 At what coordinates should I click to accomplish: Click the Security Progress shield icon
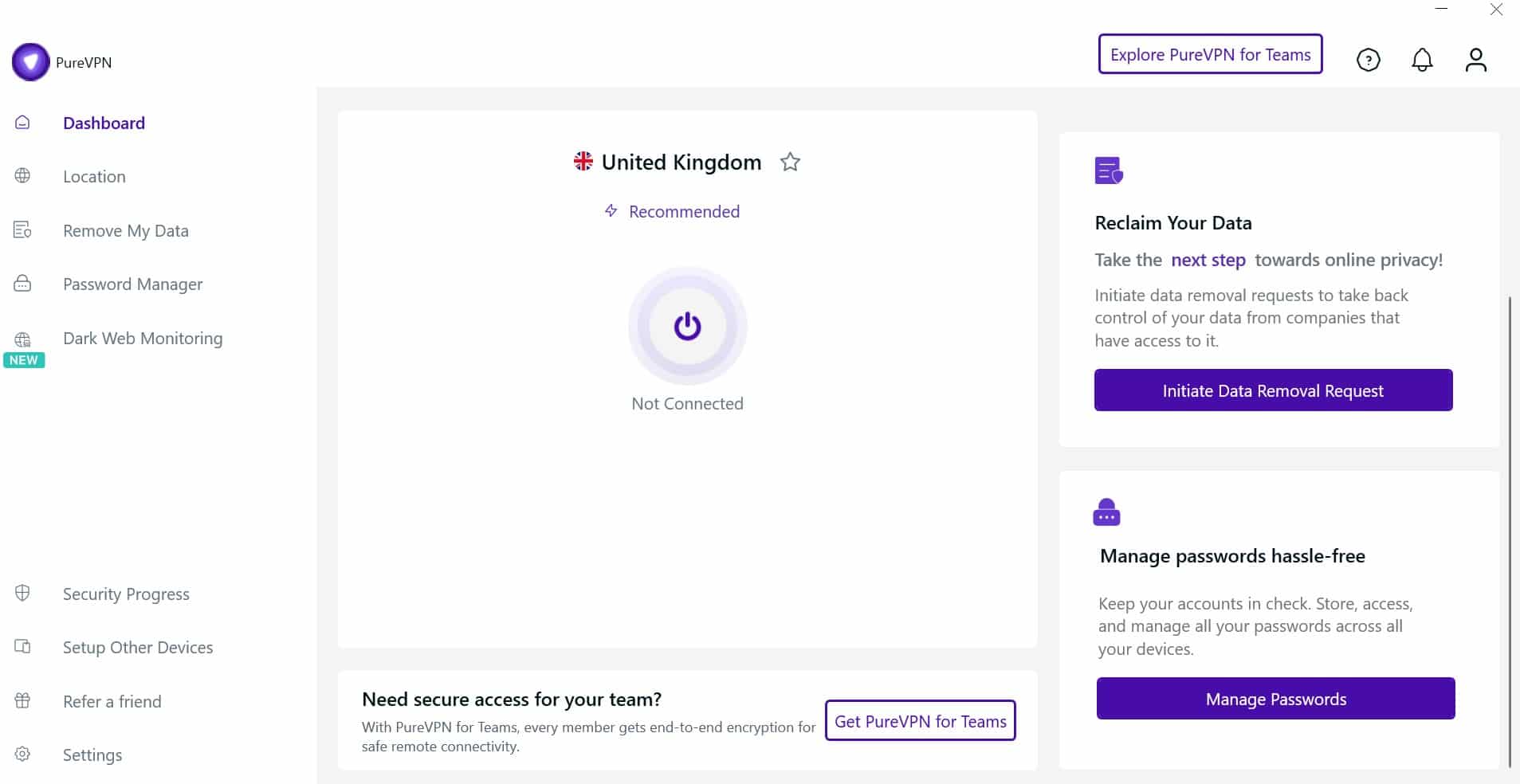point(22,593)
